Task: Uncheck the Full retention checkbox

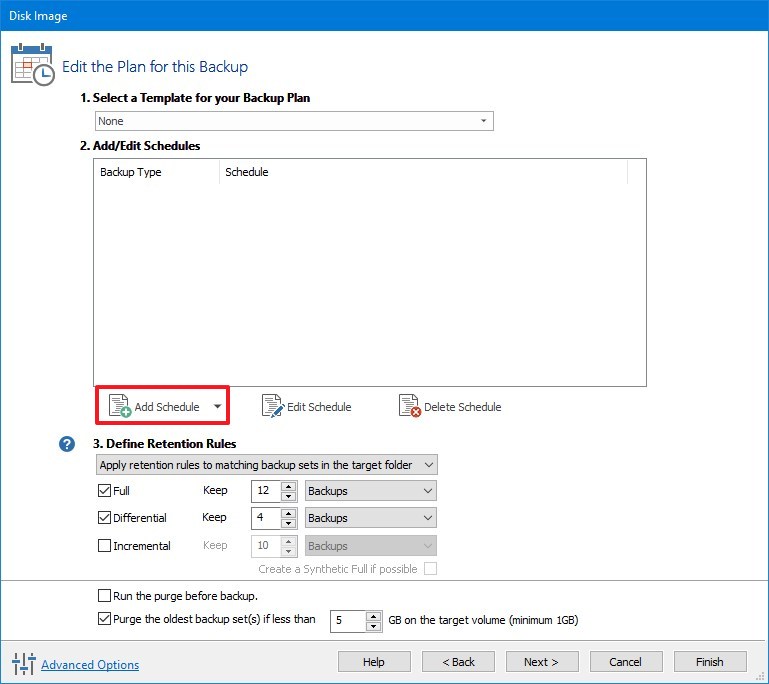Action: click(x=104, y=491)
